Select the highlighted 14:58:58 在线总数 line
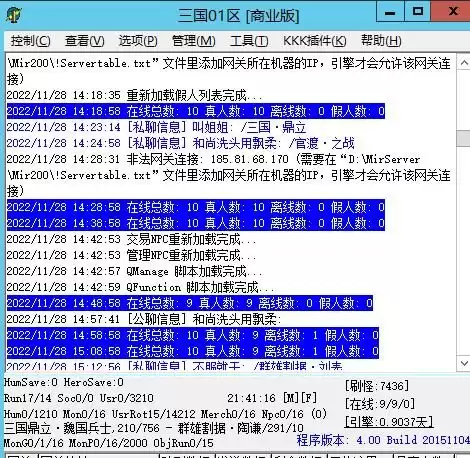The image size is (470, 458). click(193, 335)
